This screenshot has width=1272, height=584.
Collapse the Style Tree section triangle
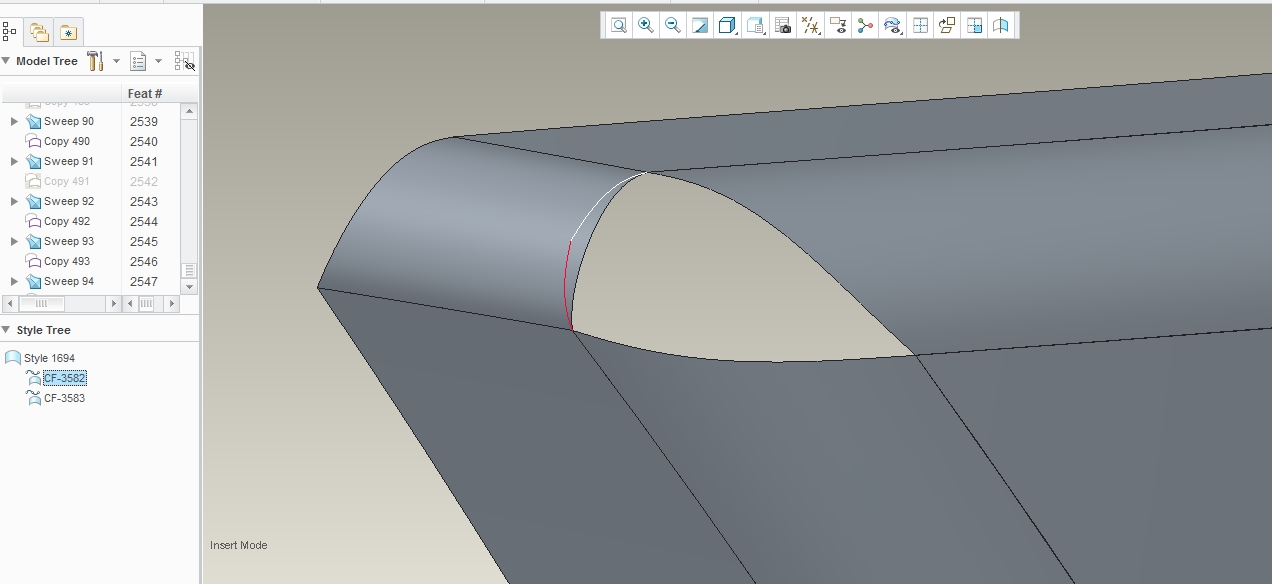click(6, 329)
